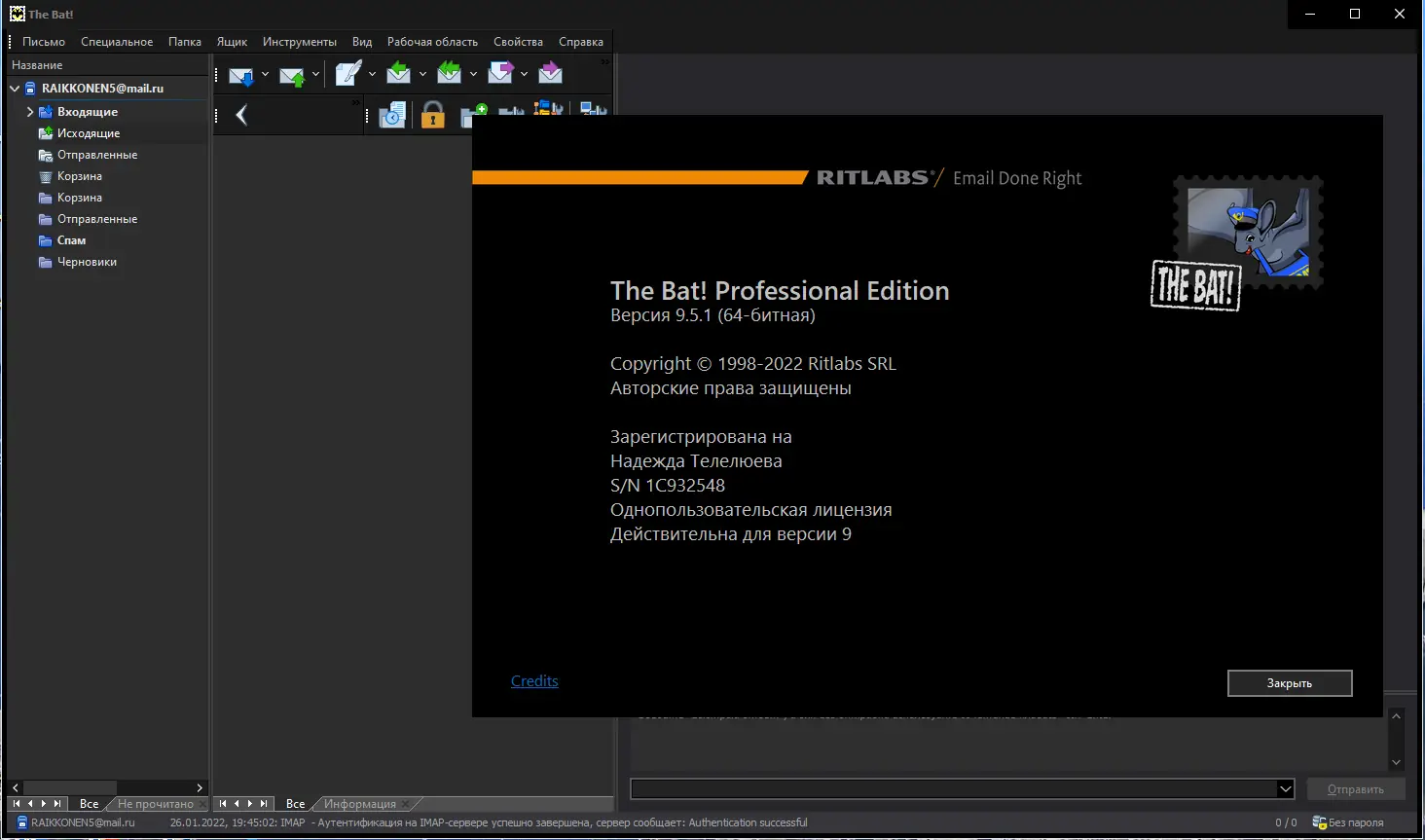Select the Спам folder
This screenshot has height=840, width=1425.
pos(69,239)
